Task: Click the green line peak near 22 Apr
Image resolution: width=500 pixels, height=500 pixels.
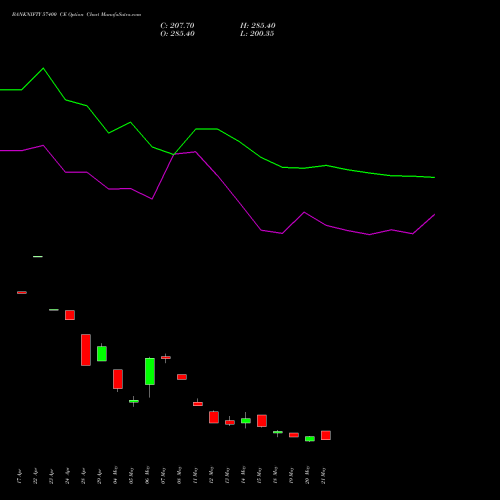Action: 43,68
